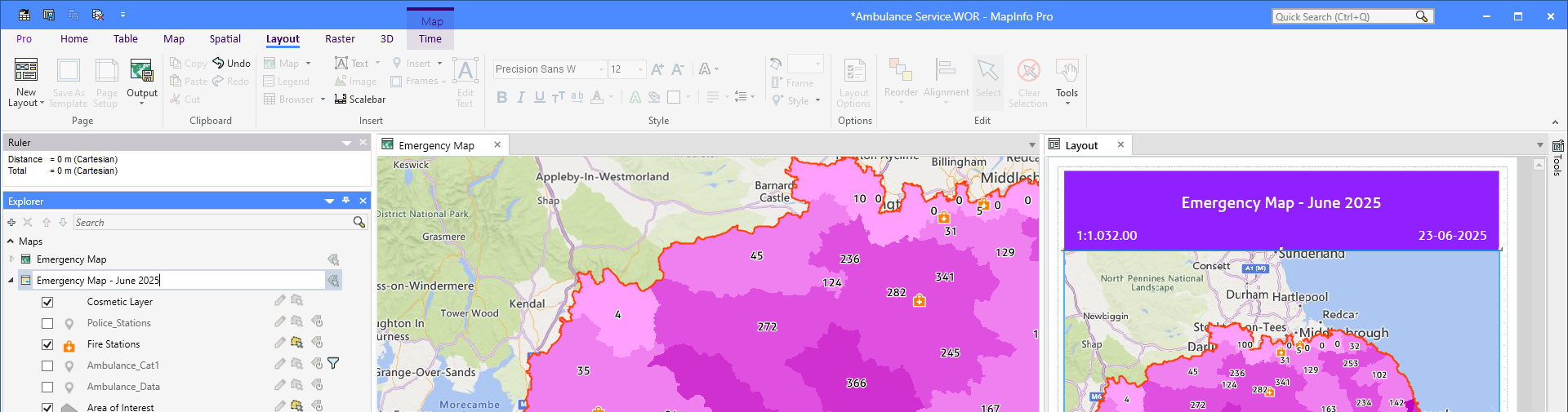Switch to the 3D ribbon tab

(387, 39)
